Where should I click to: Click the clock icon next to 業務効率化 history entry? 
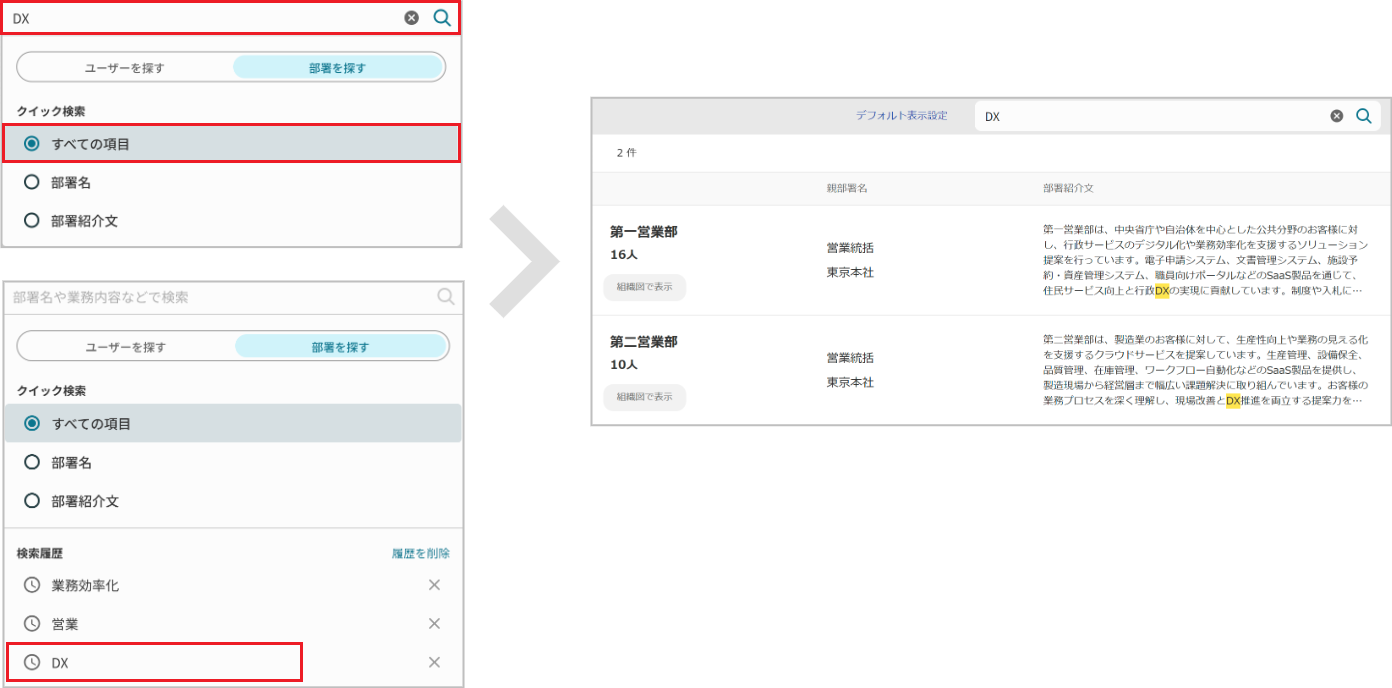[32, 585]
